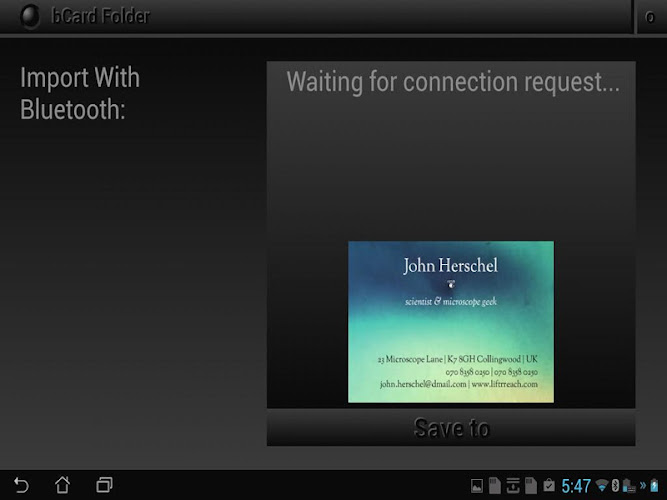
Task: Tap SD card icon beside the shopping bag
Action: (531, 486)
